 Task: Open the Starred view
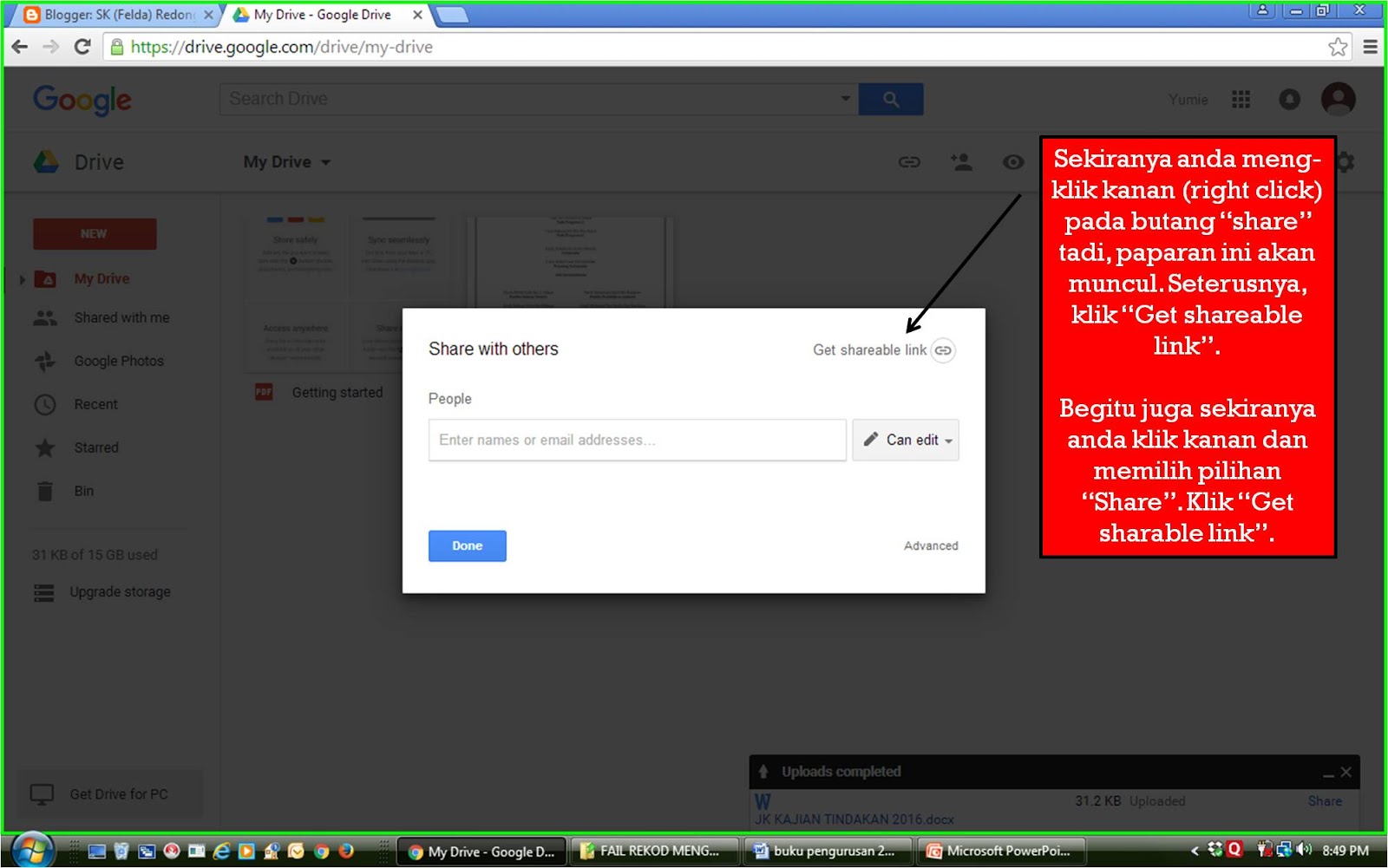pos(95,448)
